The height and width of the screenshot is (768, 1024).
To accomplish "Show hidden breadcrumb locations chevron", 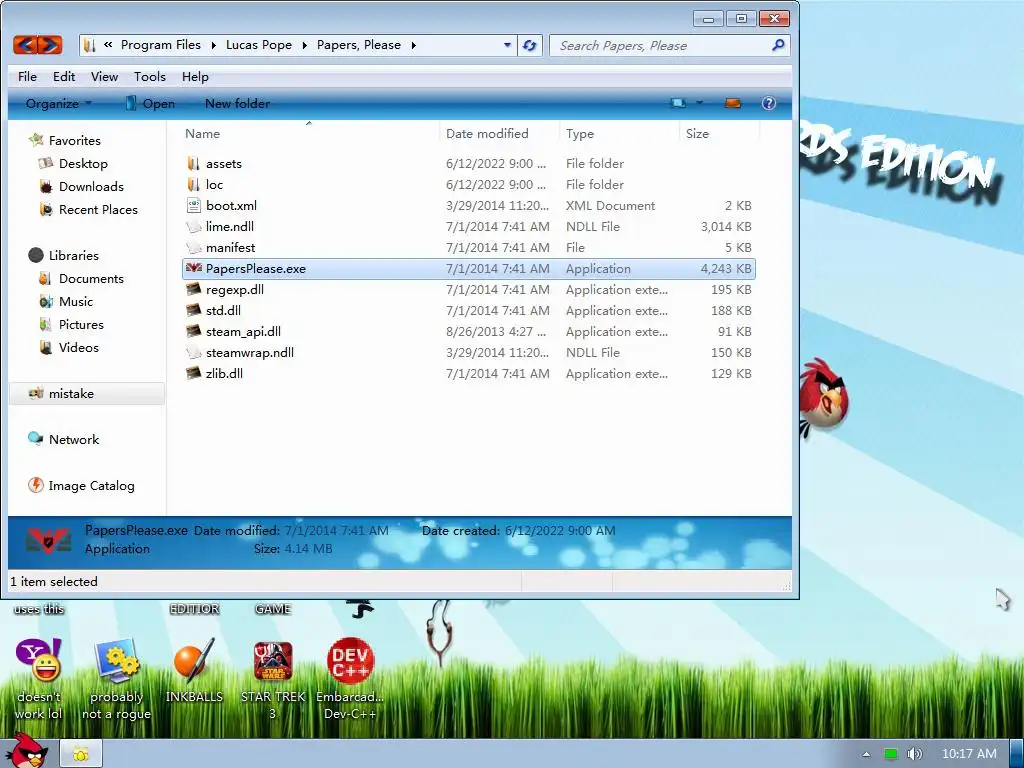I will 108,44.
